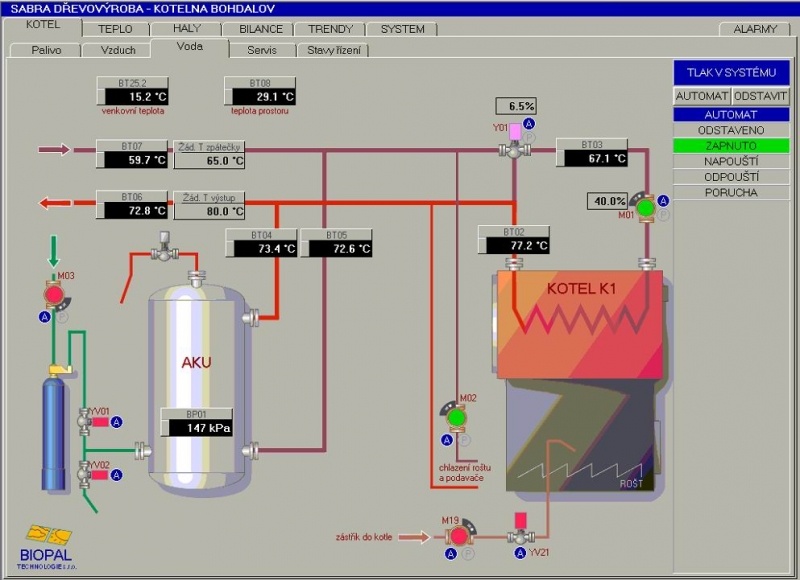Toggle the A mode indicator for M01

[663, 201]
